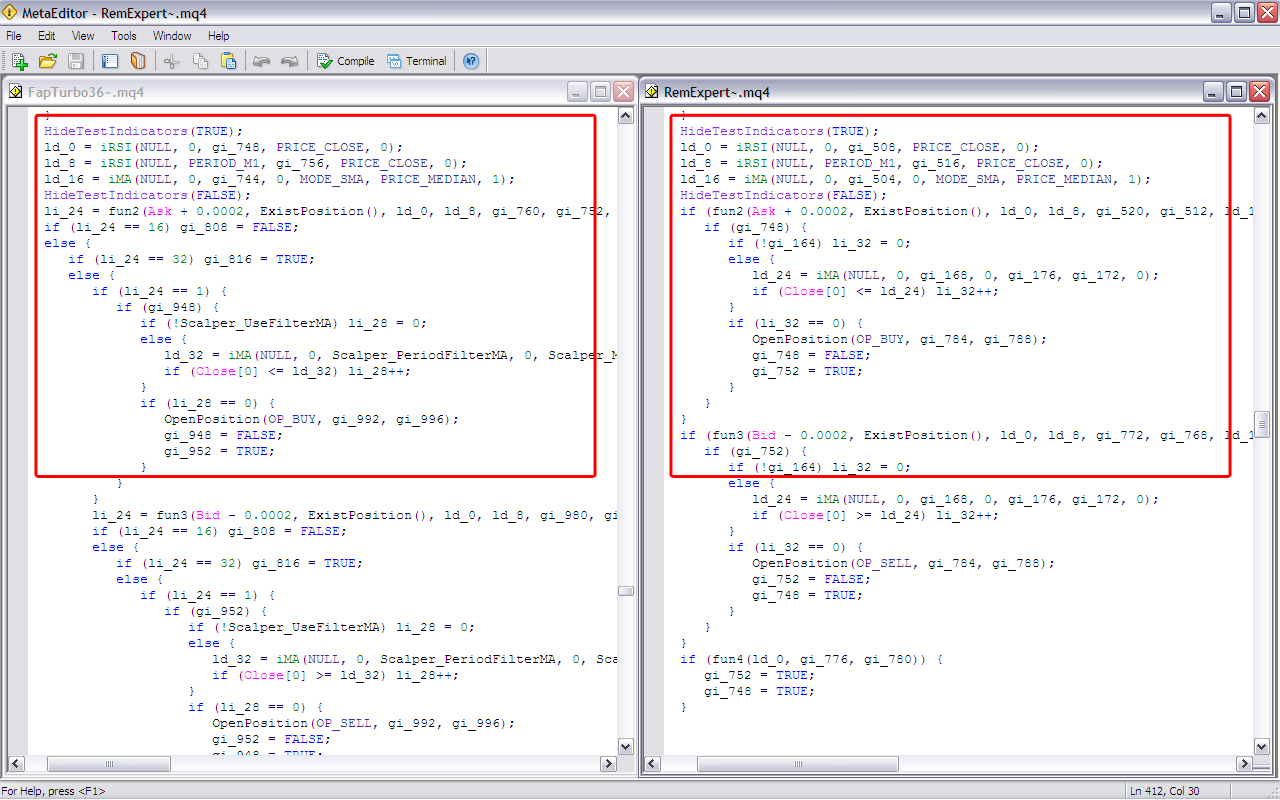
Task: Open the Window menu
Action: 172,36
